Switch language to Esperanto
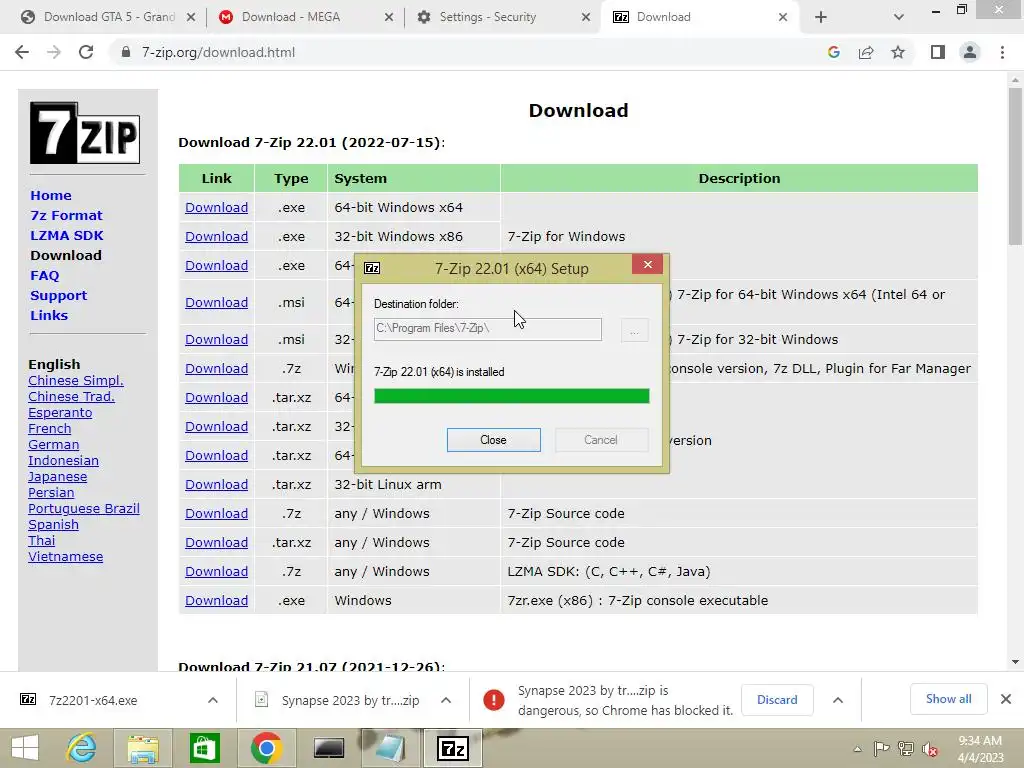 pyautogui.click(x=60, y=413)
